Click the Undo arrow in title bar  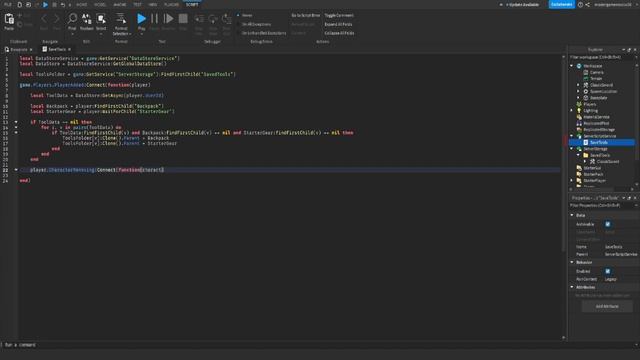62,4
